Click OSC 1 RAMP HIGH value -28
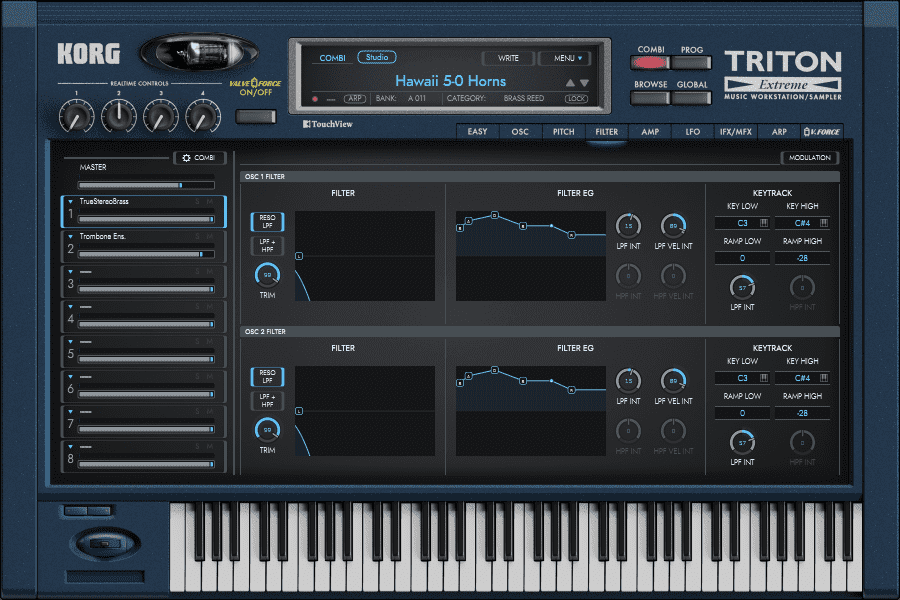This screenshot has height=600, width=900. pos(802,258)
